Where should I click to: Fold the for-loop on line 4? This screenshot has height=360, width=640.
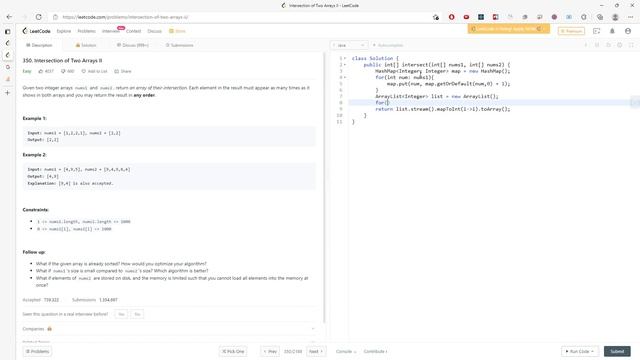tap(345, 77)
